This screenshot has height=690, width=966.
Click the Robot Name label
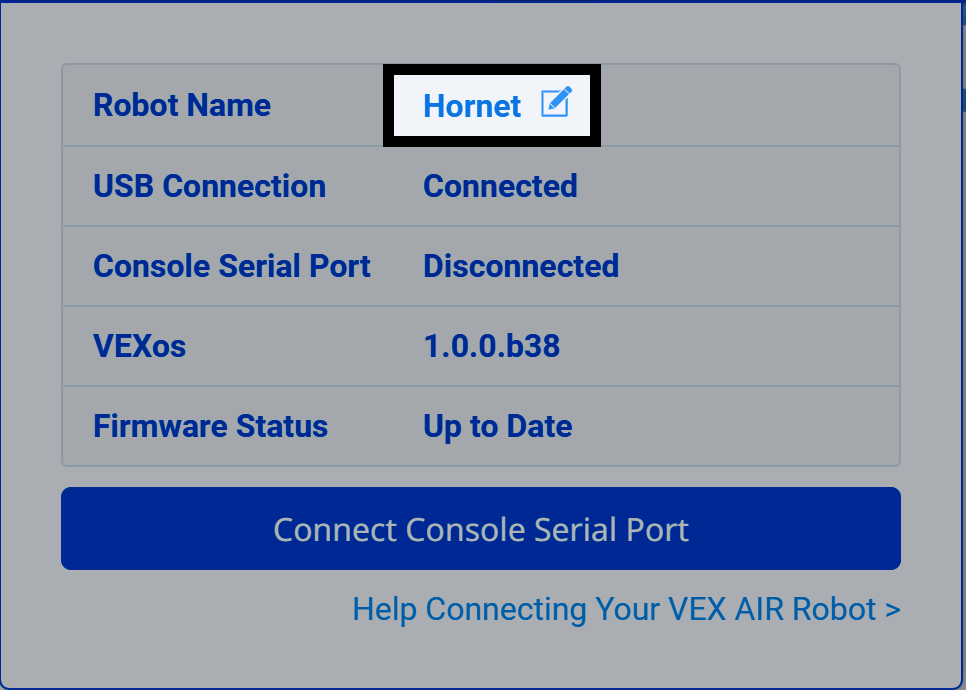click(x=182, y=106)
